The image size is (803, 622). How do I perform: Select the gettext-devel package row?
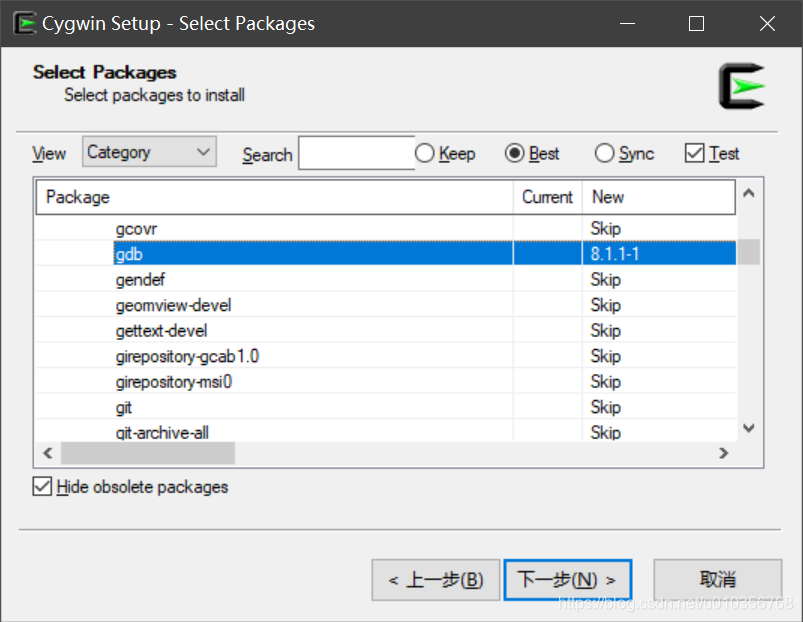386,330
